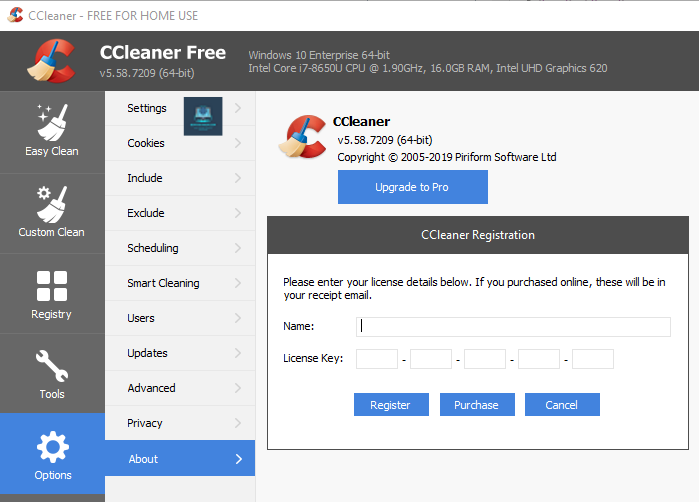The width and height of the screenshot is (699, 502).
Task: Click the CCleaner logo in About panel
Action: (x=303, y=136)
